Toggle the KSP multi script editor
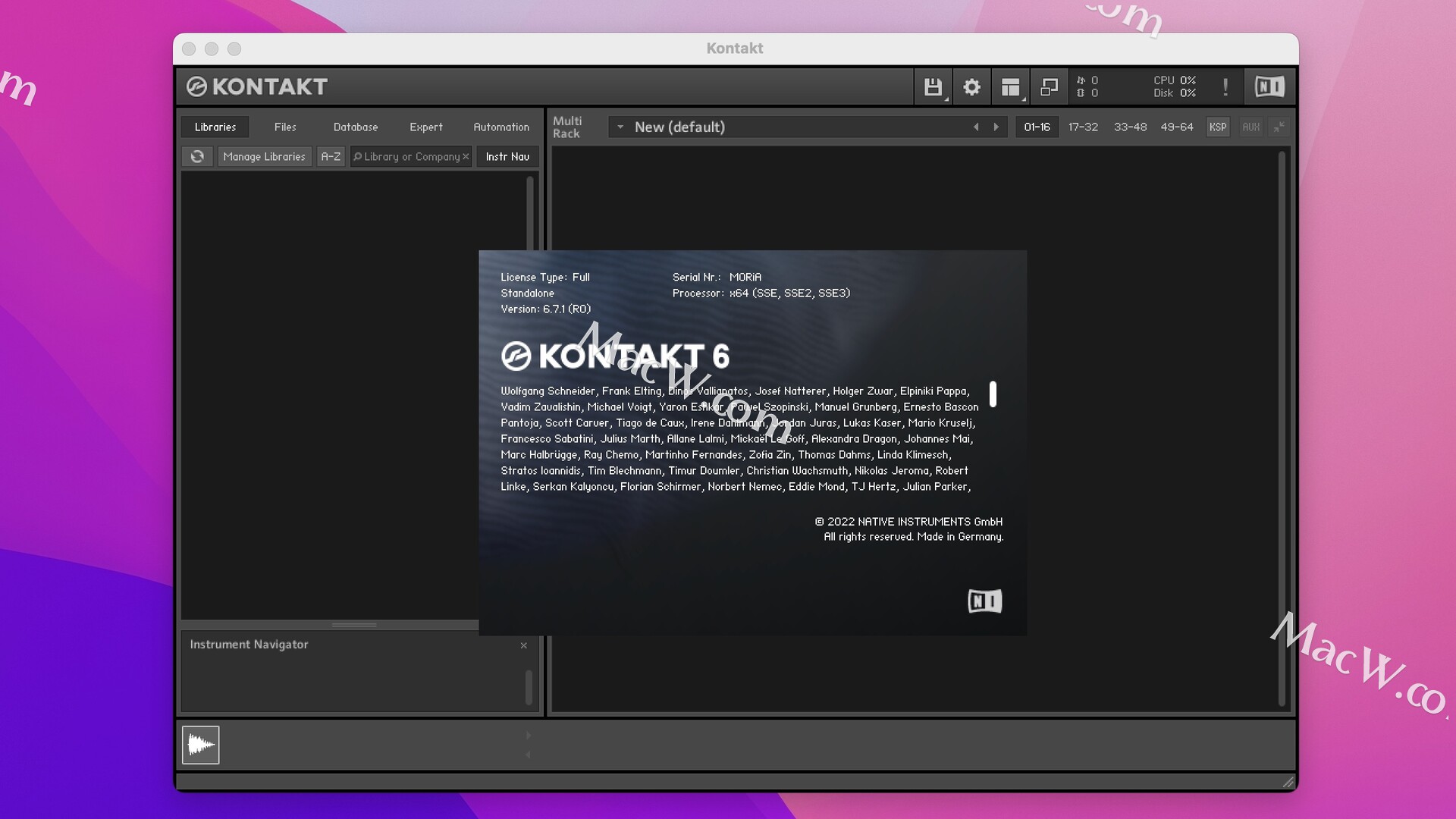Image resolution: width=1456 pixels, height=819 pixels. (1218, 127)
